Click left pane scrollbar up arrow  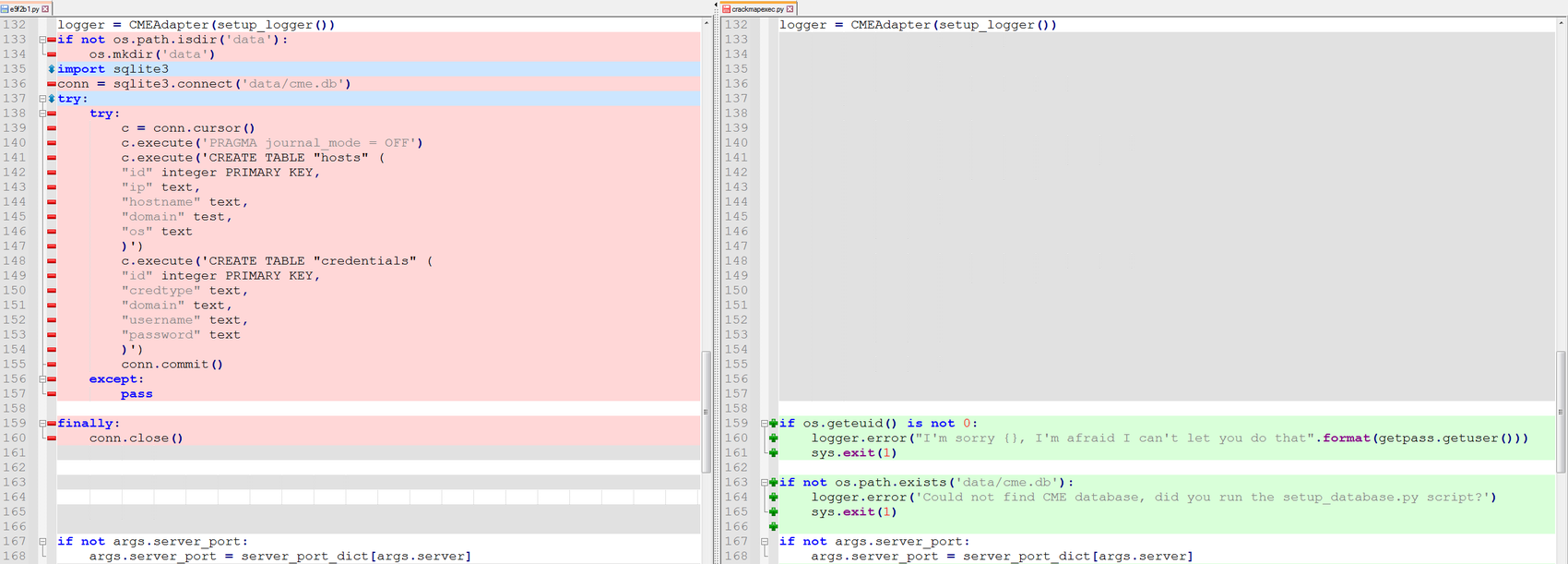tap(707, 22)
